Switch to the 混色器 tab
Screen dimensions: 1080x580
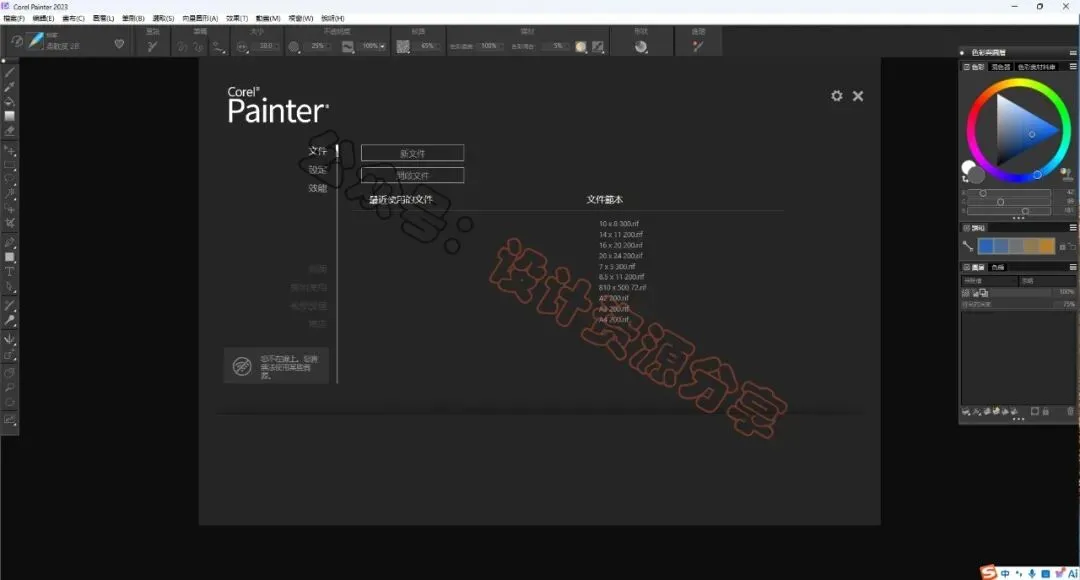pyautogui.click(x=1000, y=67)
